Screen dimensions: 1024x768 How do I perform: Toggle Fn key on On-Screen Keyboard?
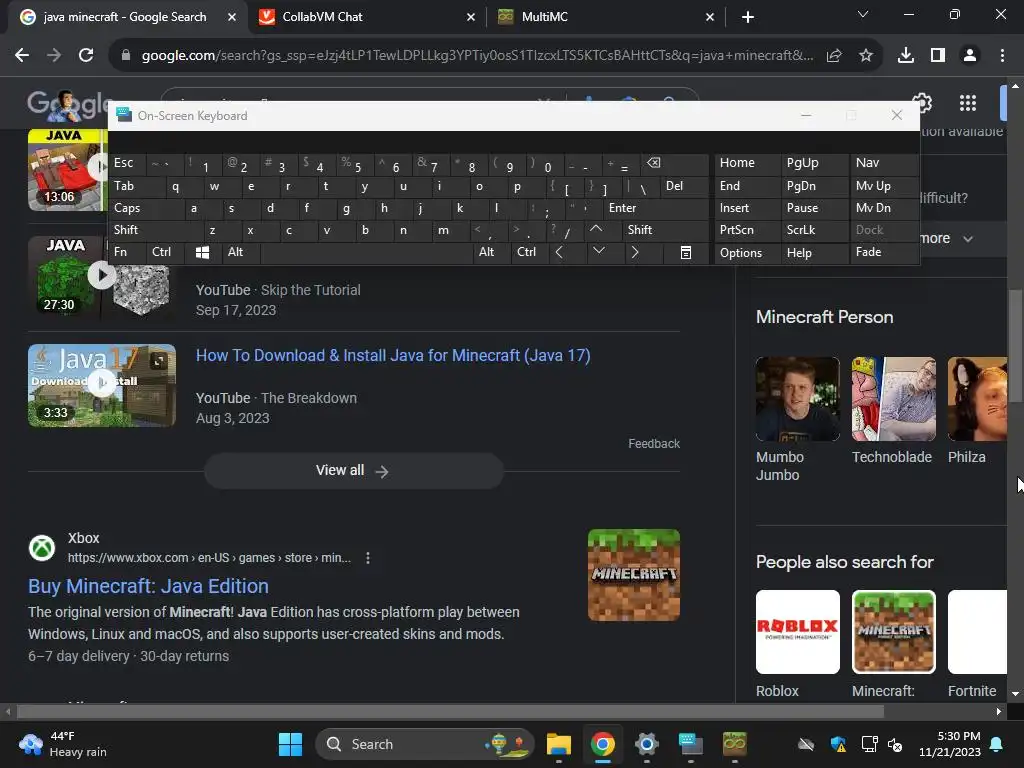(x=127, y=252)
